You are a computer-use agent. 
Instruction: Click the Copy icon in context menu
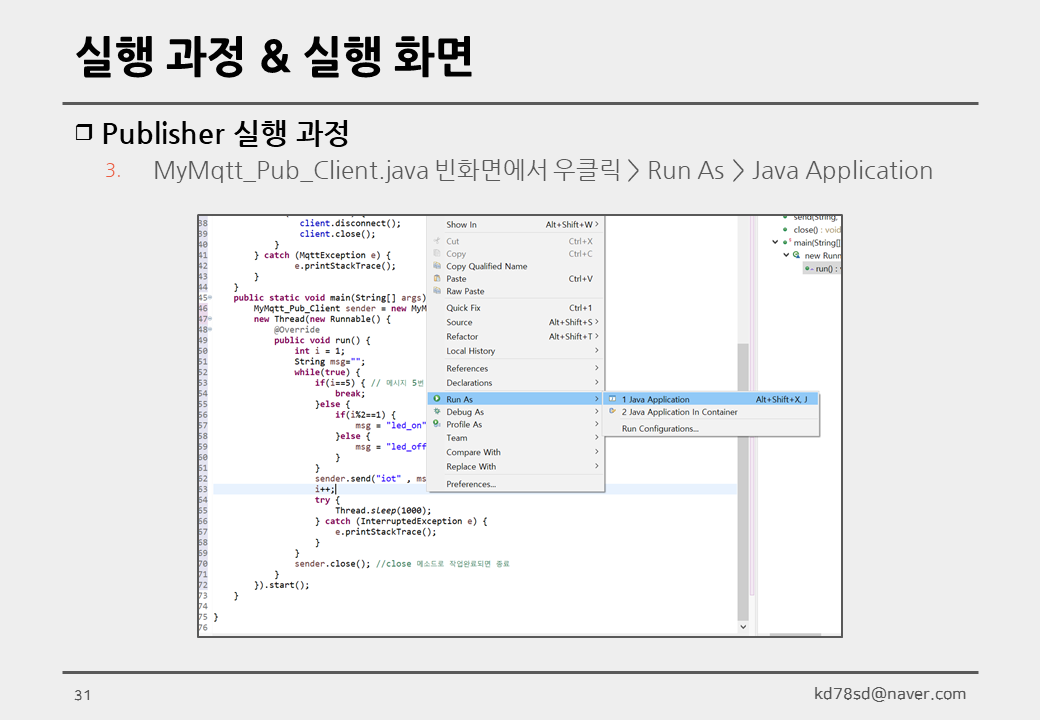(x=437, y=253)
